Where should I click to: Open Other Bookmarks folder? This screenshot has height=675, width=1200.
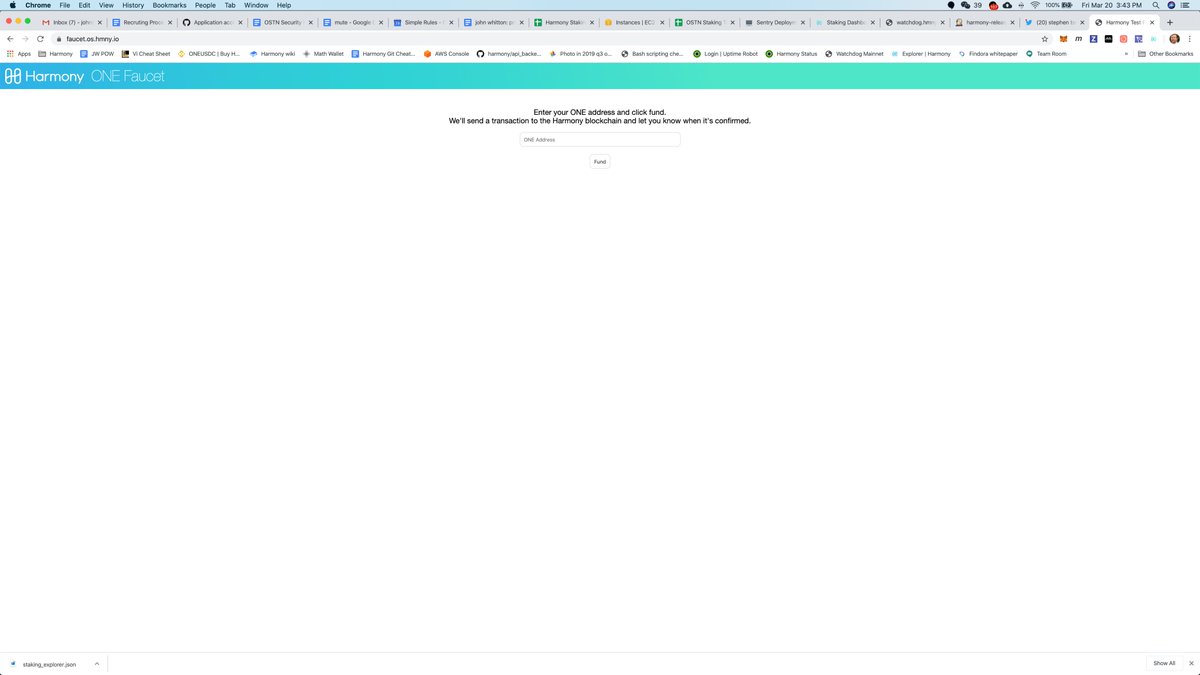click(1165, 53)
